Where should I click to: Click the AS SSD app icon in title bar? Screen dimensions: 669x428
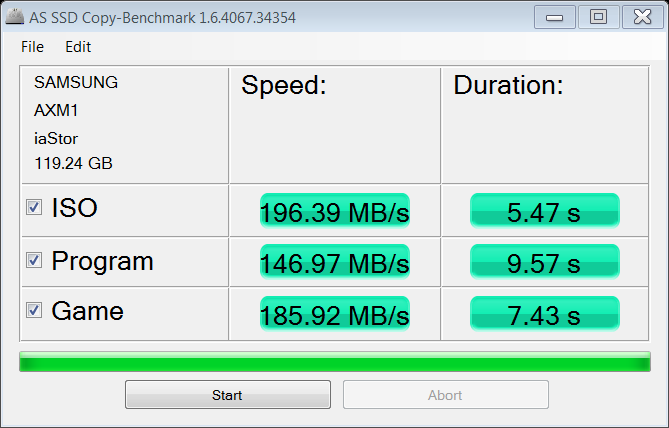click(13, 18)
